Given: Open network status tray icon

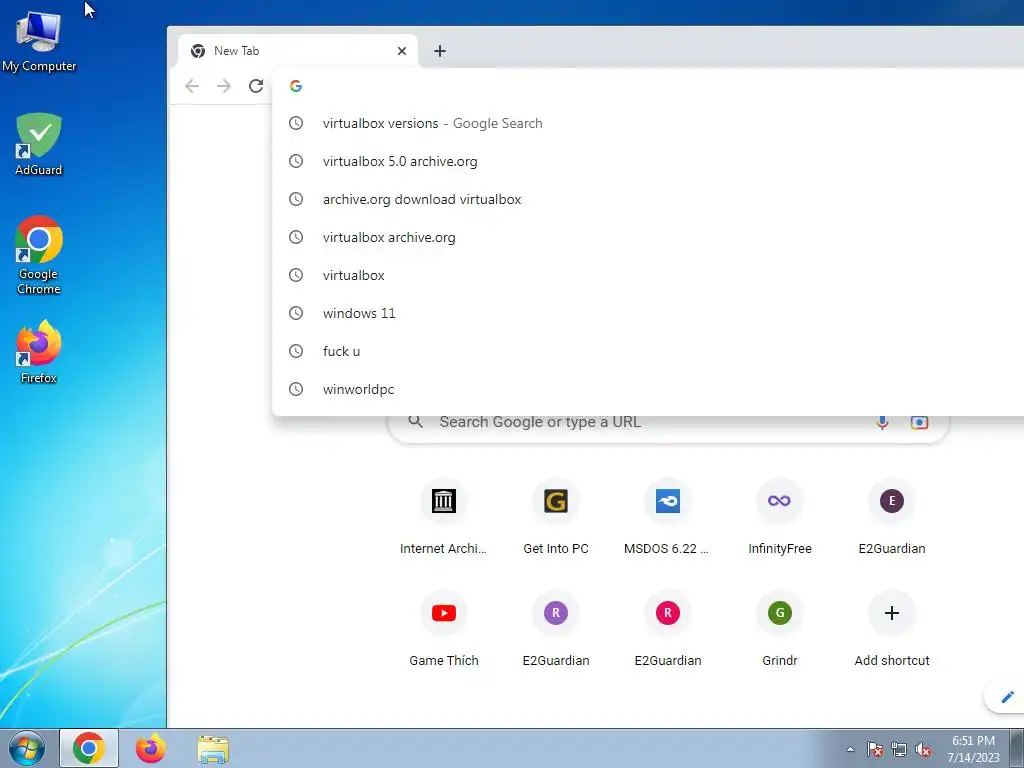Looking at the screenshot, I should click(899, 749).
